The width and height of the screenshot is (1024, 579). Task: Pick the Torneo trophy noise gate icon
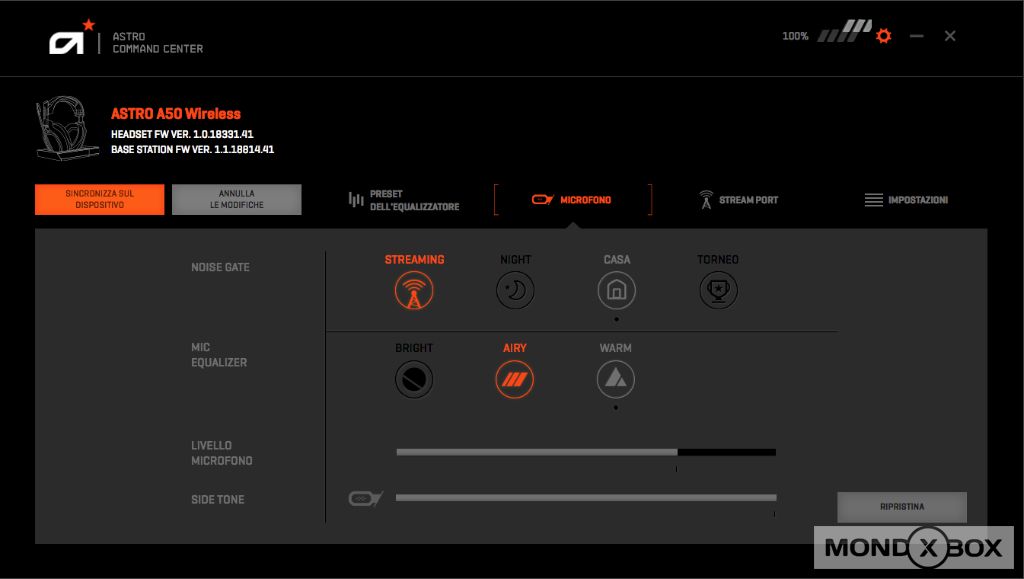click(x=718, y=291)
